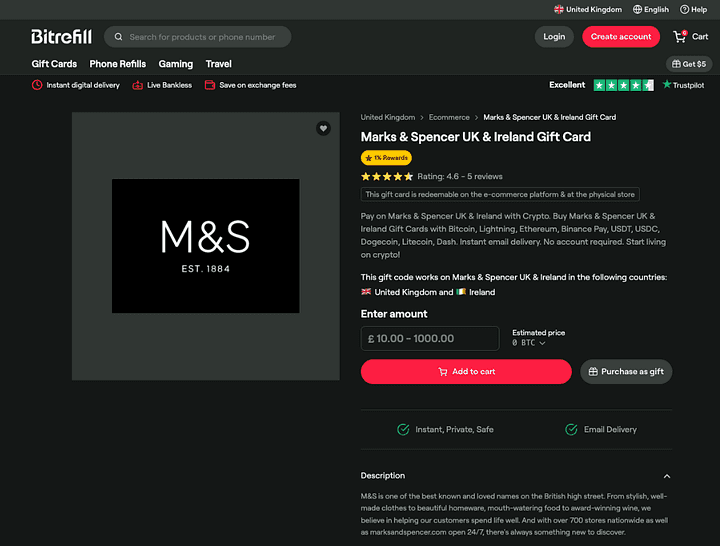Click the Rating: 4.6 - 5 reviews text
This screenshot has width=720, height=546.
460,176
